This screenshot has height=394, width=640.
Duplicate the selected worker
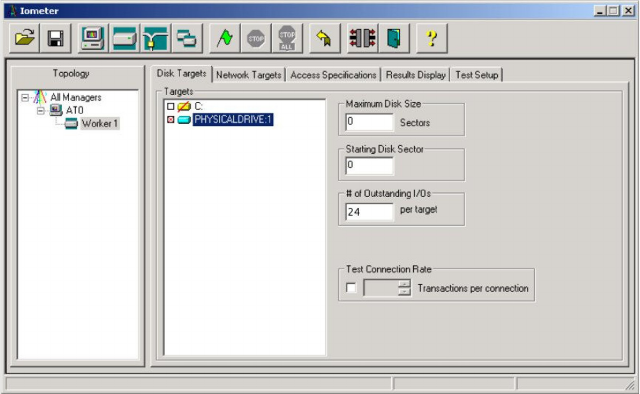pos(187,38)
